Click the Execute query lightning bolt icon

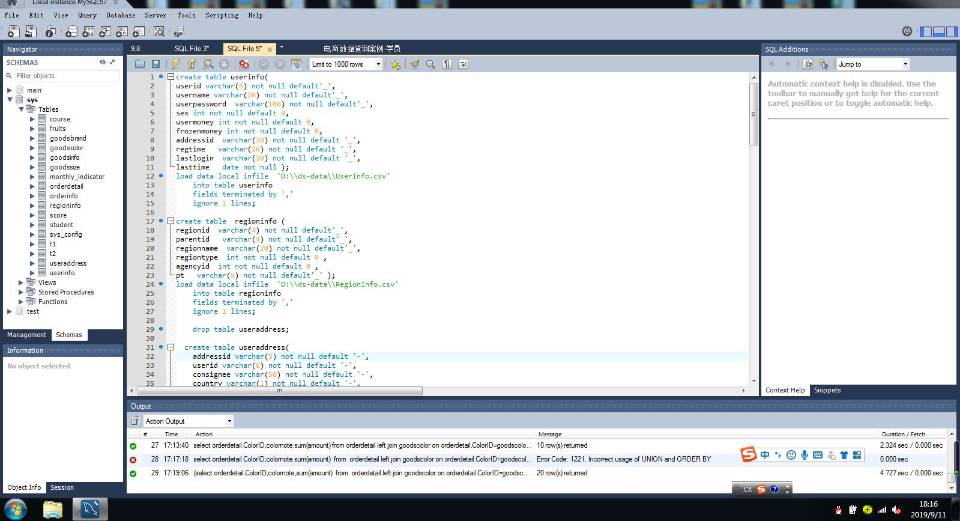coord(175,64)
